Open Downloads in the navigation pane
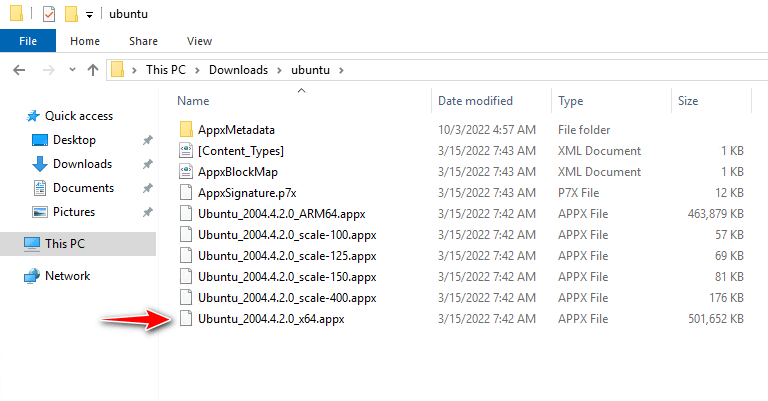Viewport: 768px width, 401px height. [x=82, y=164]
